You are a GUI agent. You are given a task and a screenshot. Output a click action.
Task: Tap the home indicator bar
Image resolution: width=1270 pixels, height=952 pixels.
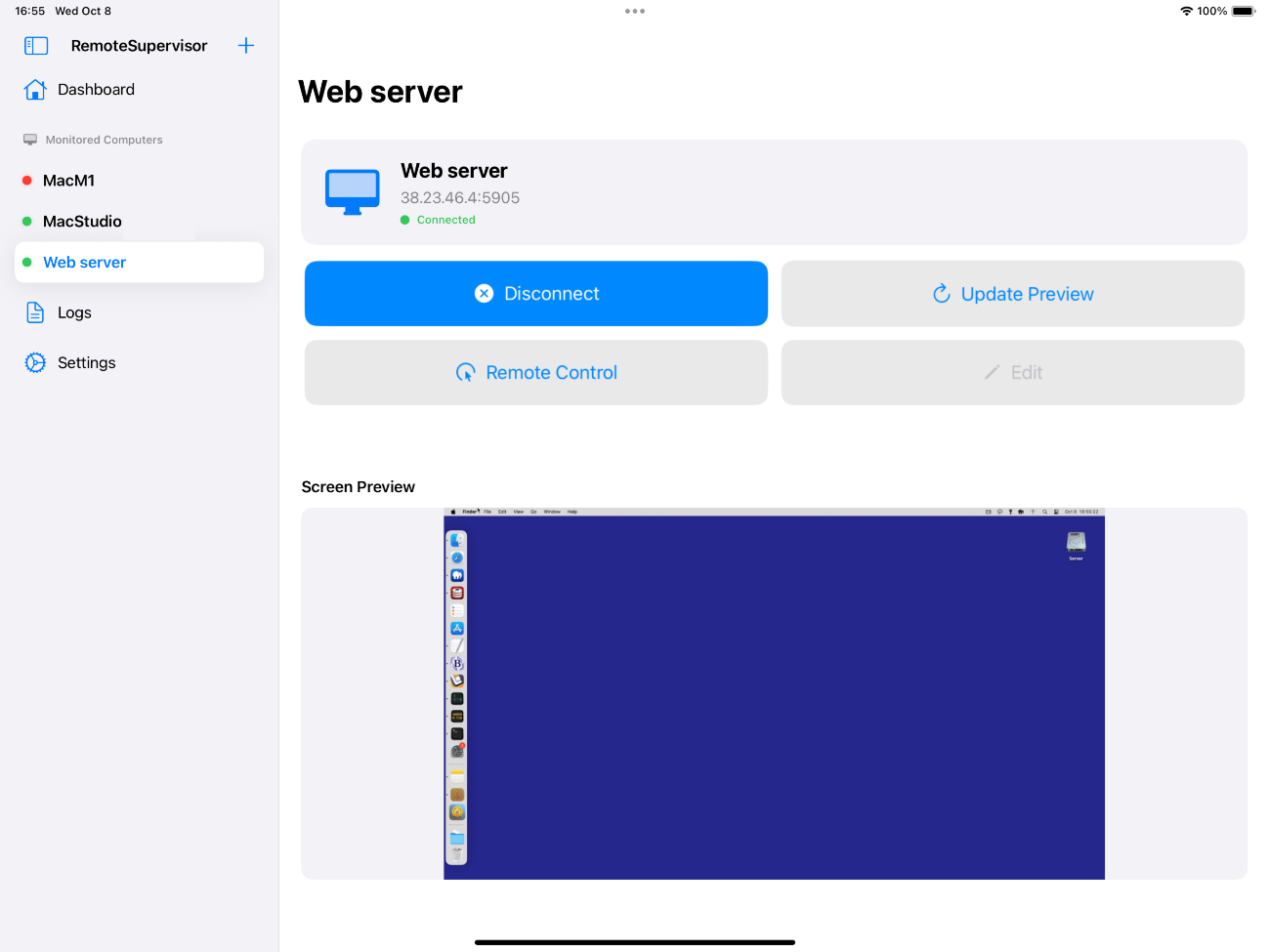(x=635, y=942)
